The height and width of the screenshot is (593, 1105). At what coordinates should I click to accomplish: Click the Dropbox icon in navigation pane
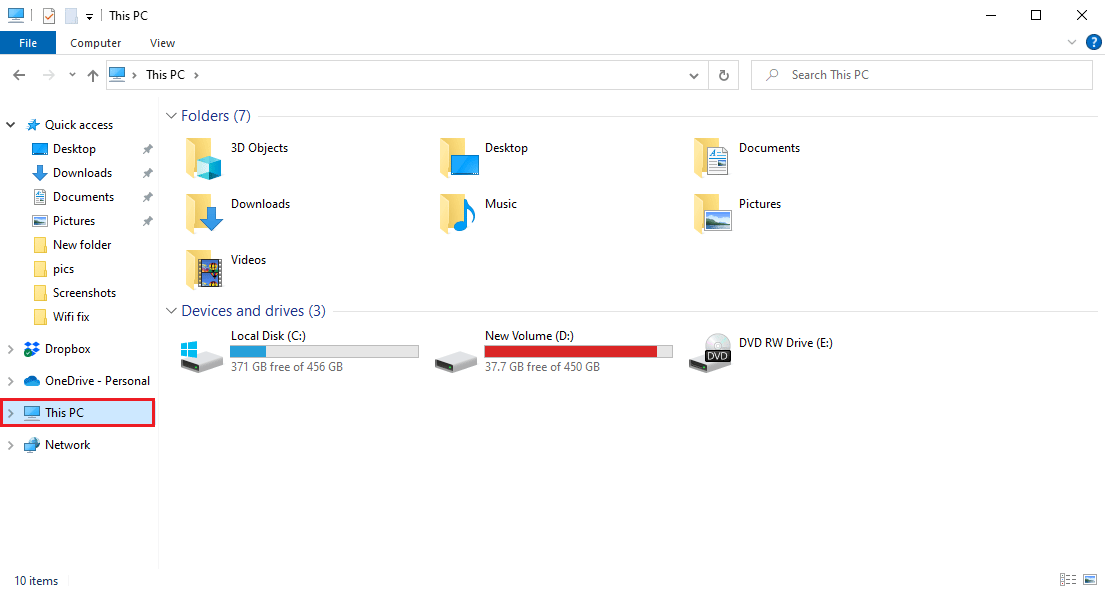tap(32, 349)
